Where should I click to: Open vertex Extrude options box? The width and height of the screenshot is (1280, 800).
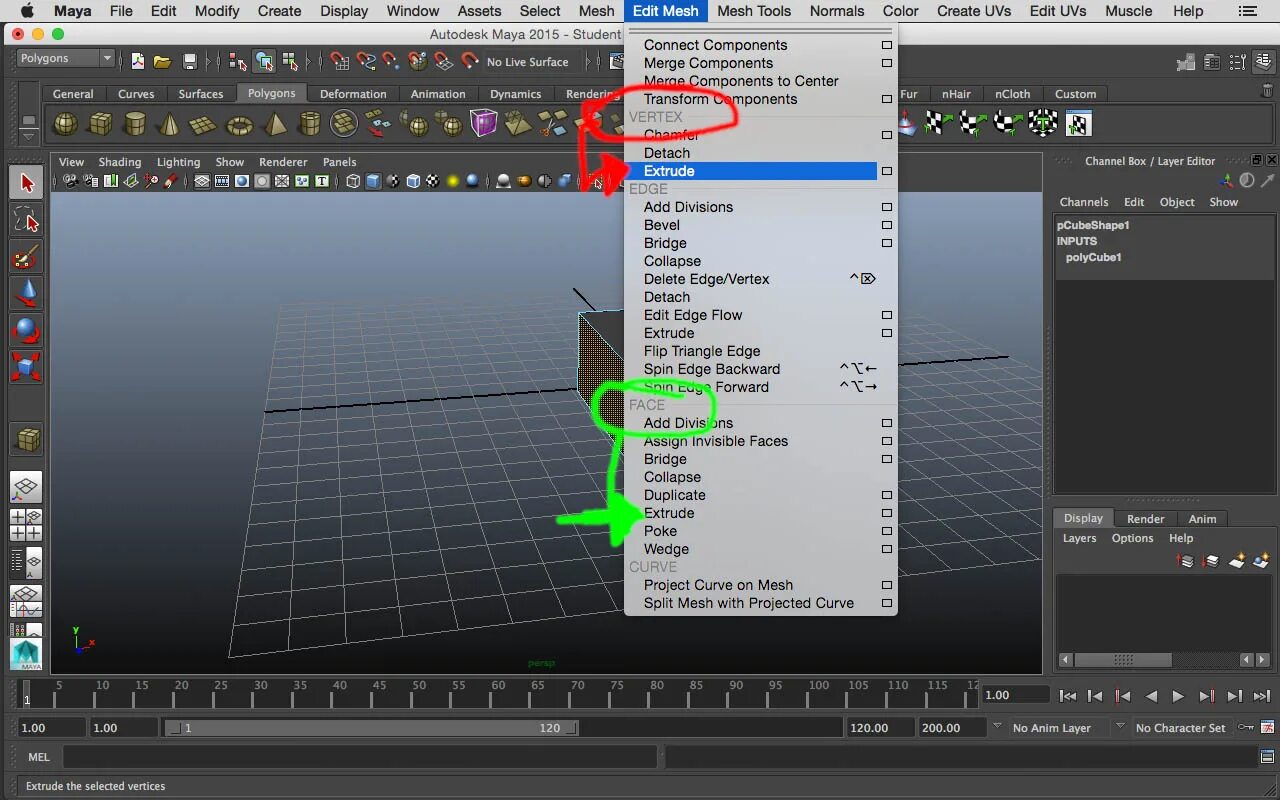coord(886,171)
